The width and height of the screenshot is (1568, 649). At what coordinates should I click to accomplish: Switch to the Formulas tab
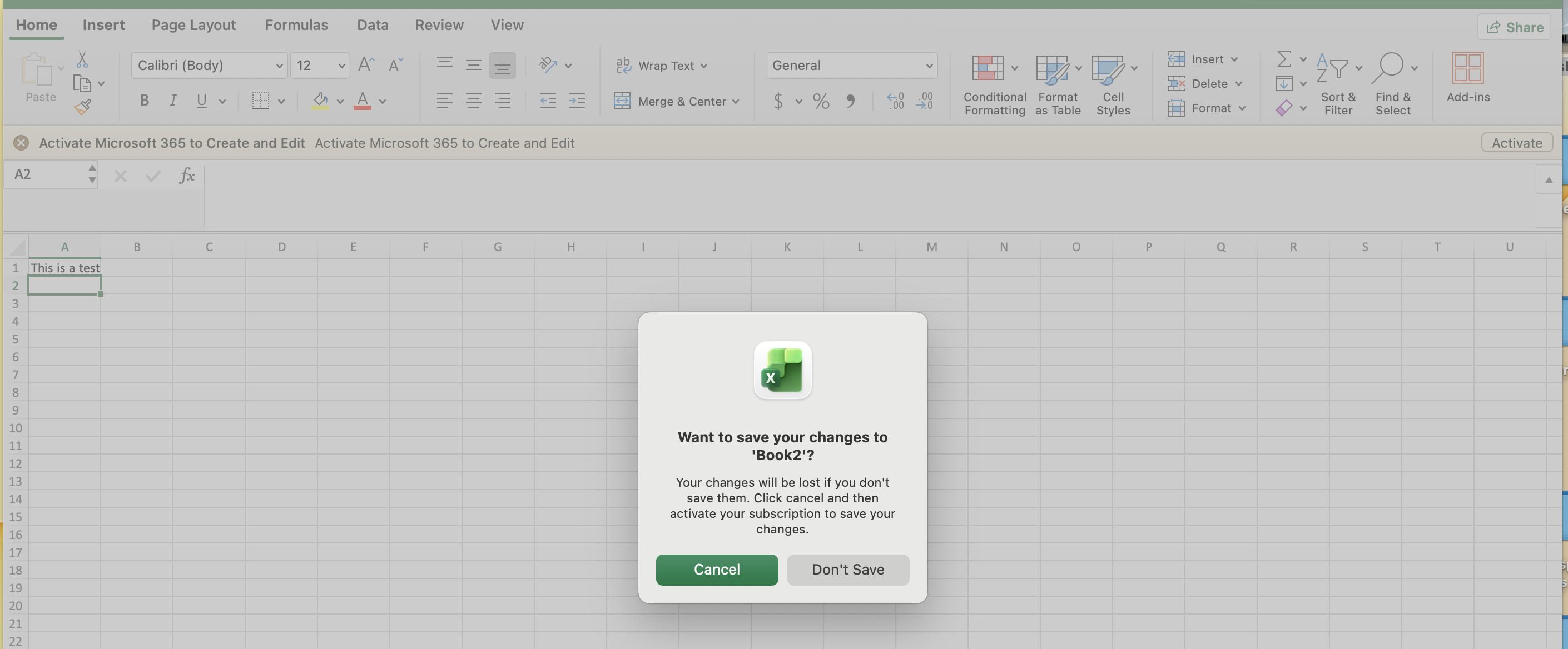click(x=296, y=25)
